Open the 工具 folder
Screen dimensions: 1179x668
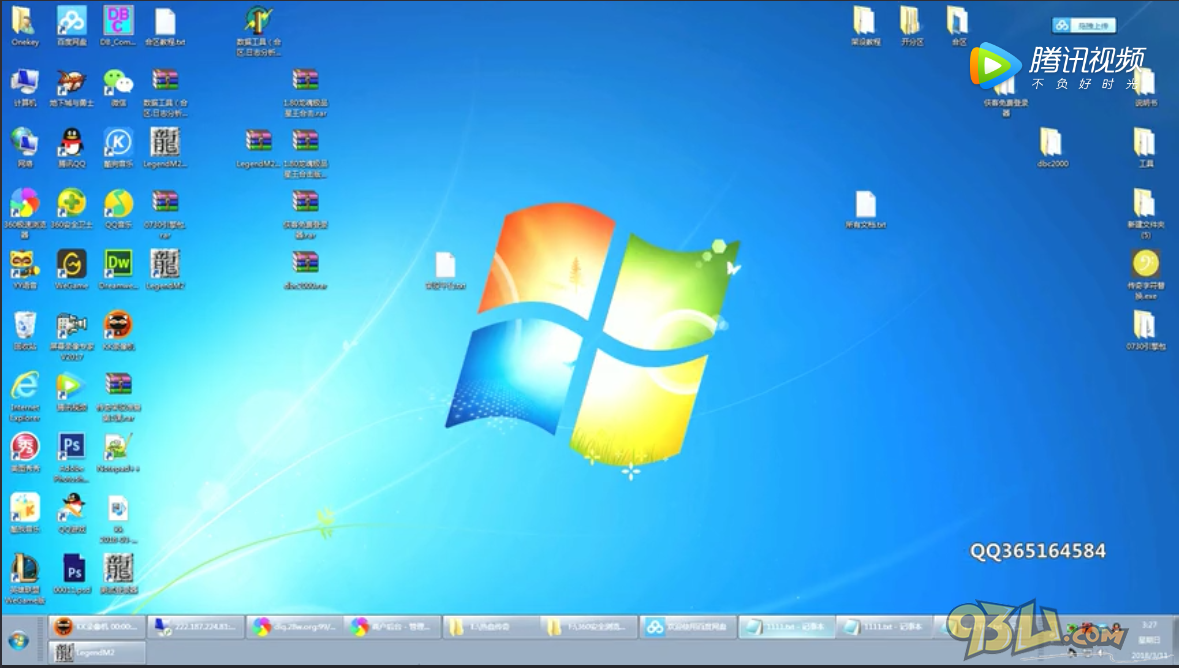(x=1145, y=148)
